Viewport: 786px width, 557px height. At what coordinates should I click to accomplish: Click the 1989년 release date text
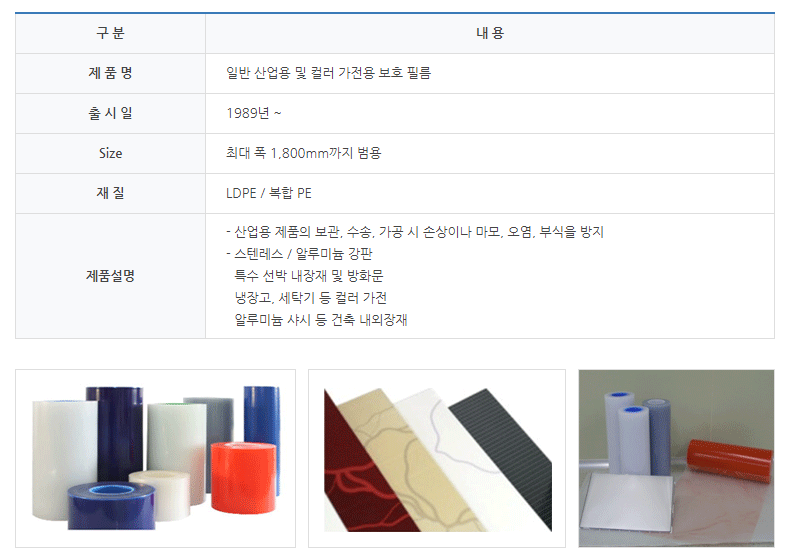tap(254, 113)
